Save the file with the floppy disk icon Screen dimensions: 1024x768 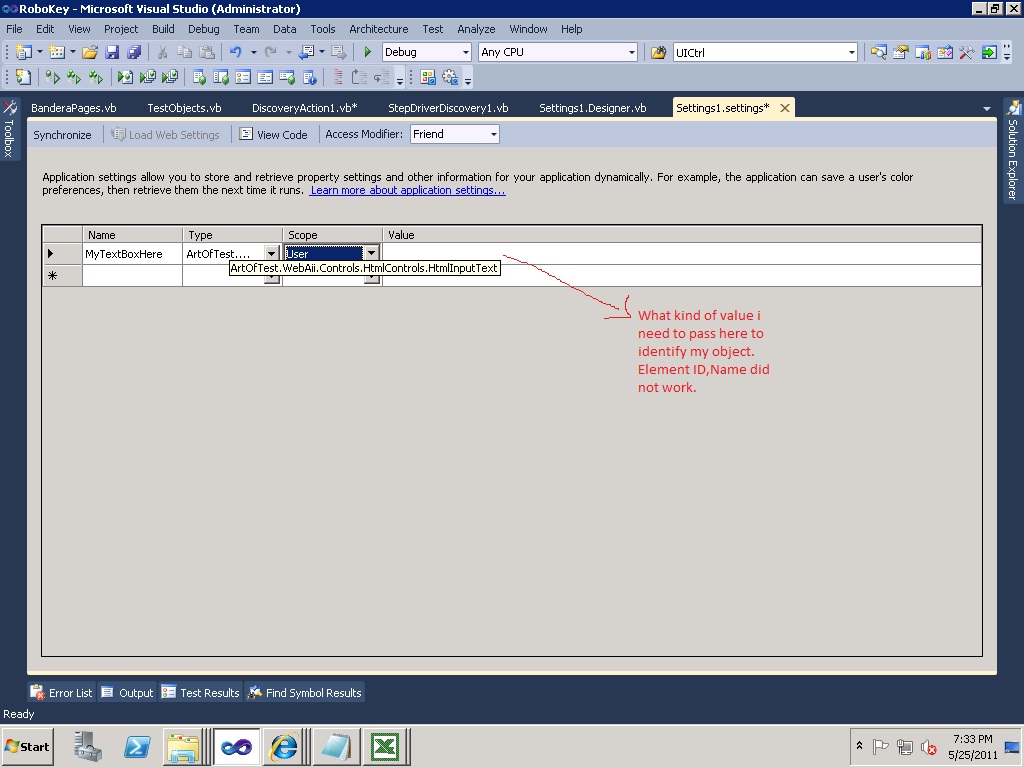112,52
